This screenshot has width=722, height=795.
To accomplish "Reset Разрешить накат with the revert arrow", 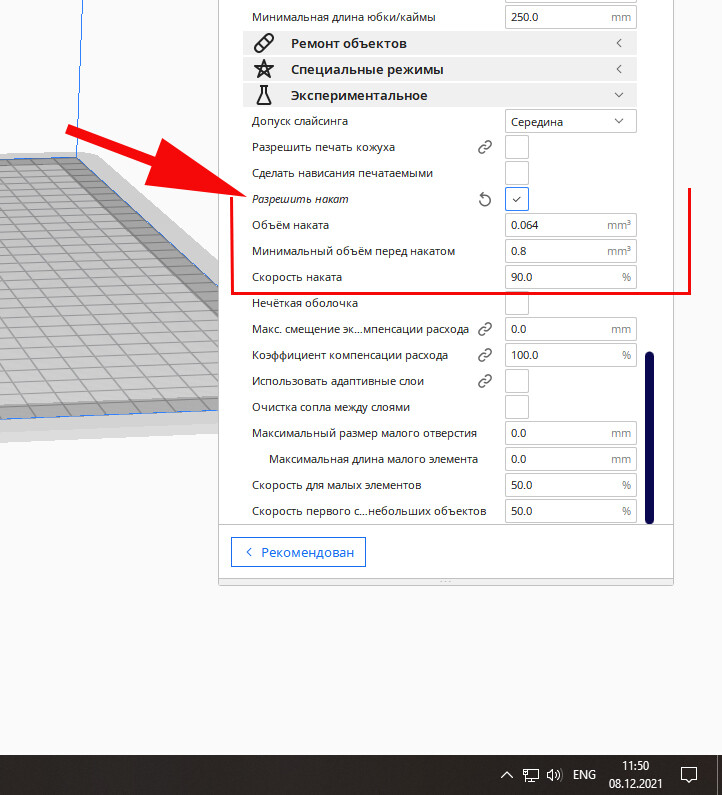I will click(485, 199).
